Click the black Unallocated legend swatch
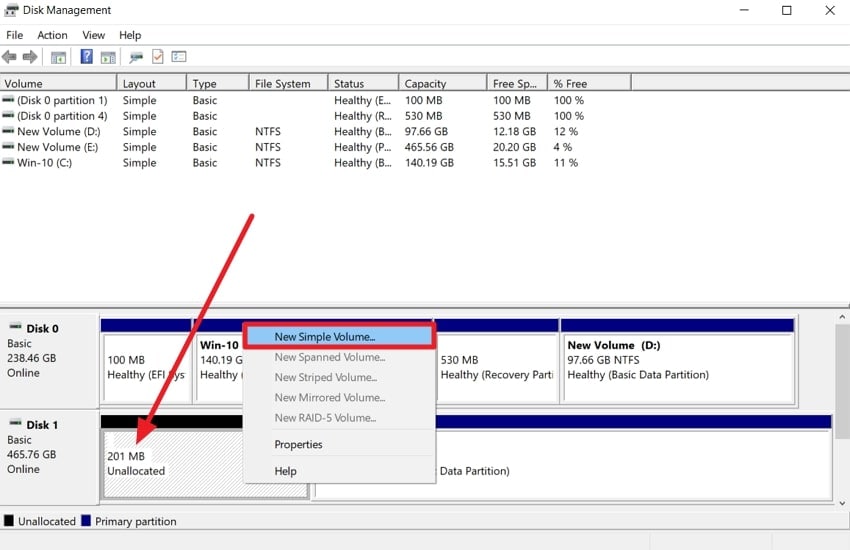The height and width of the screenshot is (550, 850). [x=9, y=521]
